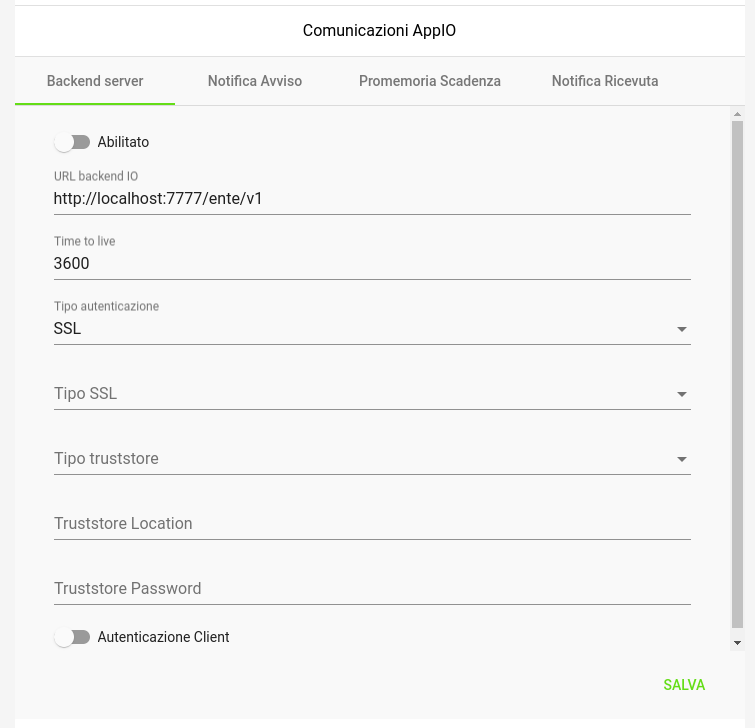
Task: Click the Truststore Location field
Action: coord(372,524)
